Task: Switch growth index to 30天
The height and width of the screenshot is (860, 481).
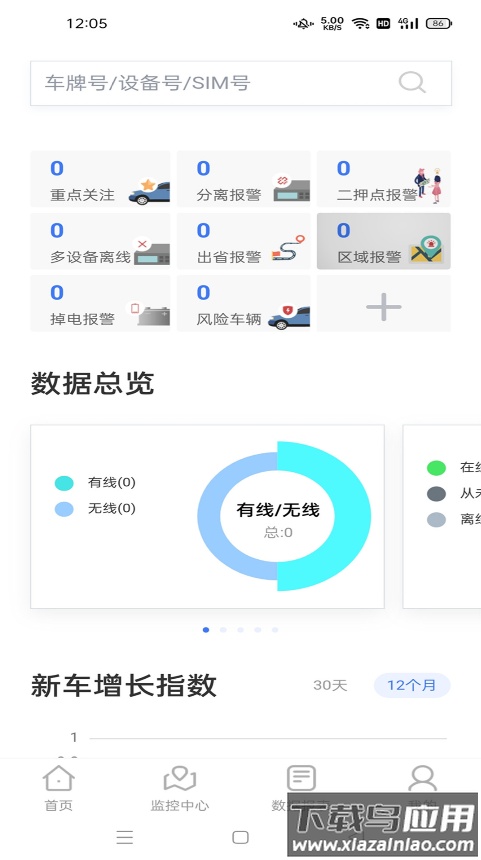Action: click(330, 685)
